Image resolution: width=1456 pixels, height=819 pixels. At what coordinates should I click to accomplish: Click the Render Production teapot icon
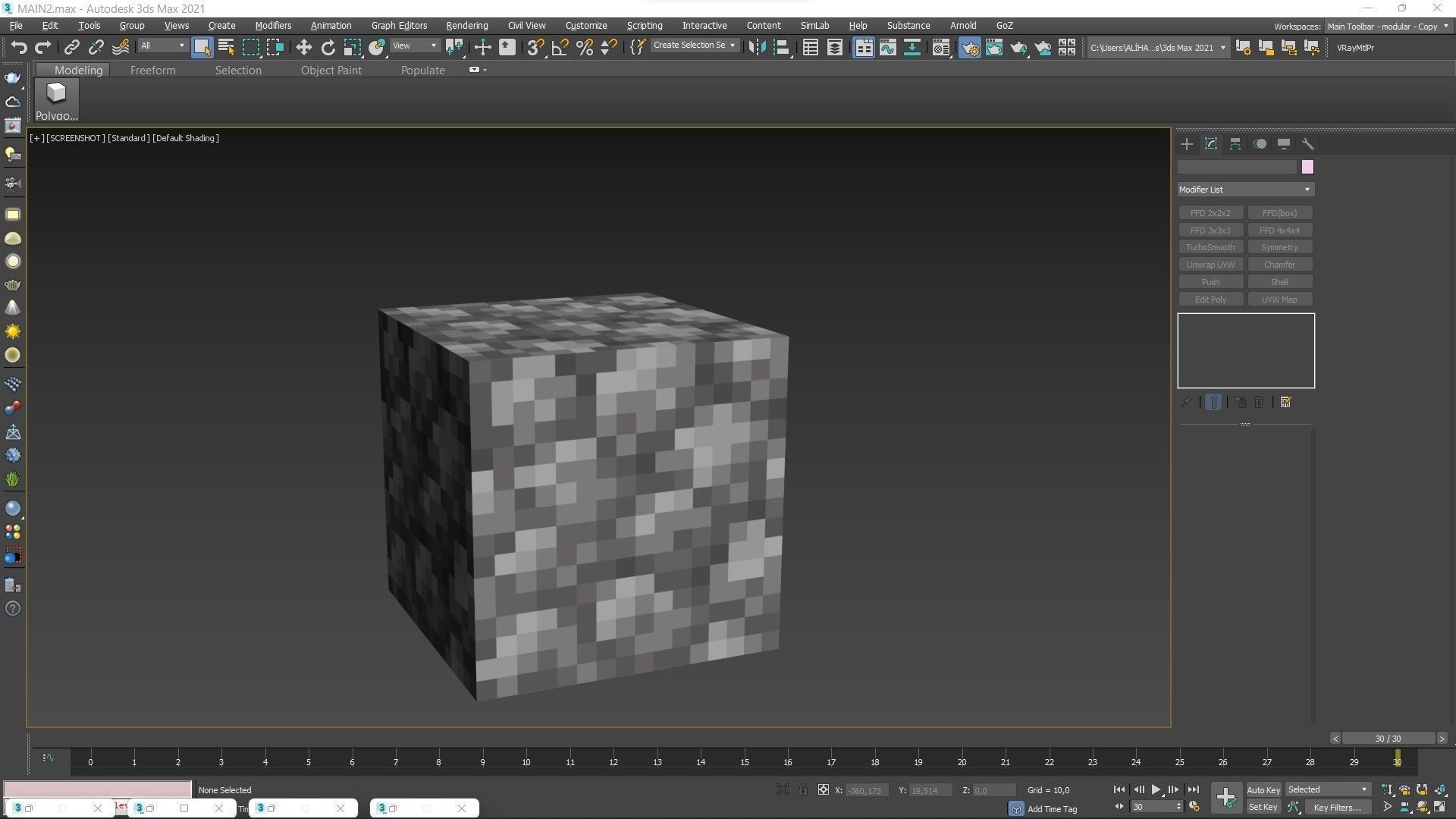point(1018,47)
